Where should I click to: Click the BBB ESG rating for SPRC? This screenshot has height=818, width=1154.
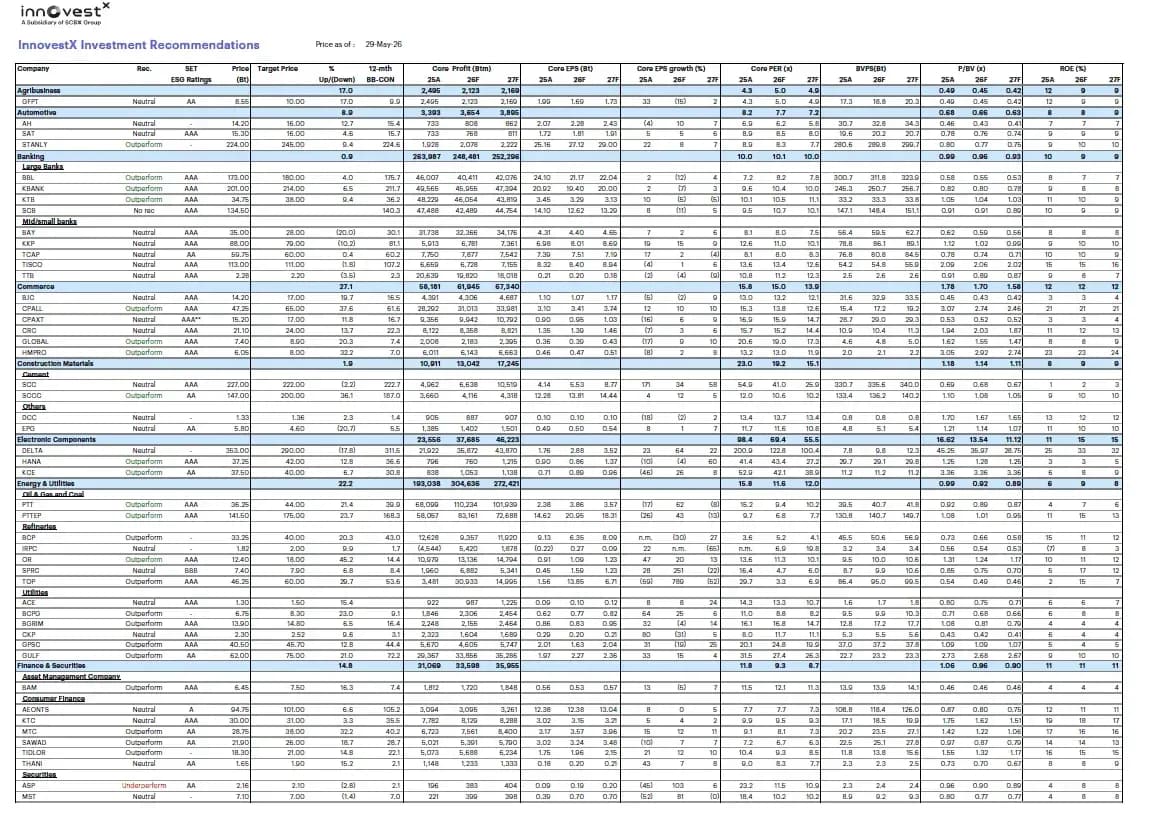click(x=191, y=571)
